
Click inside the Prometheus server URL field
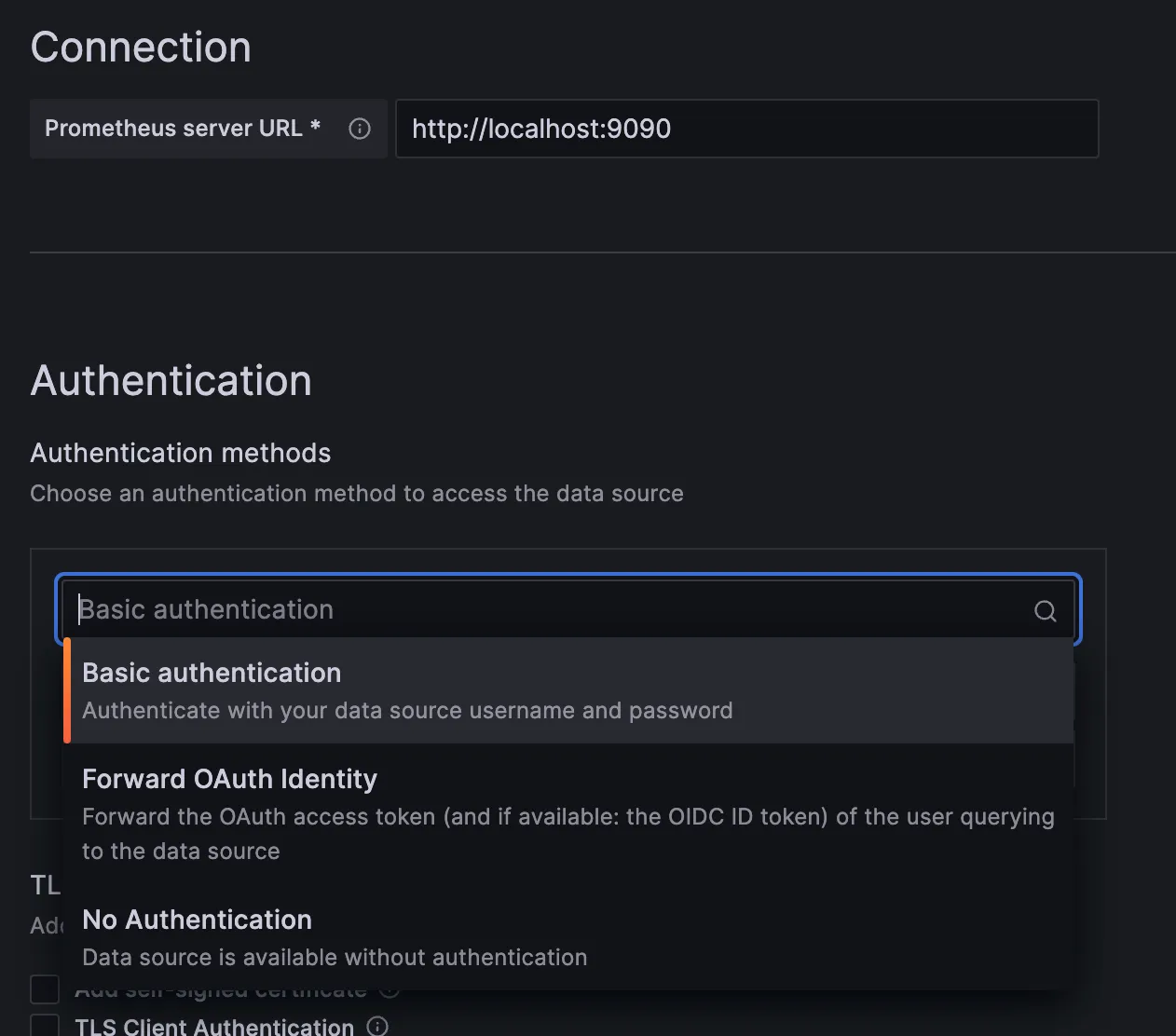click(x=745, y=129)
